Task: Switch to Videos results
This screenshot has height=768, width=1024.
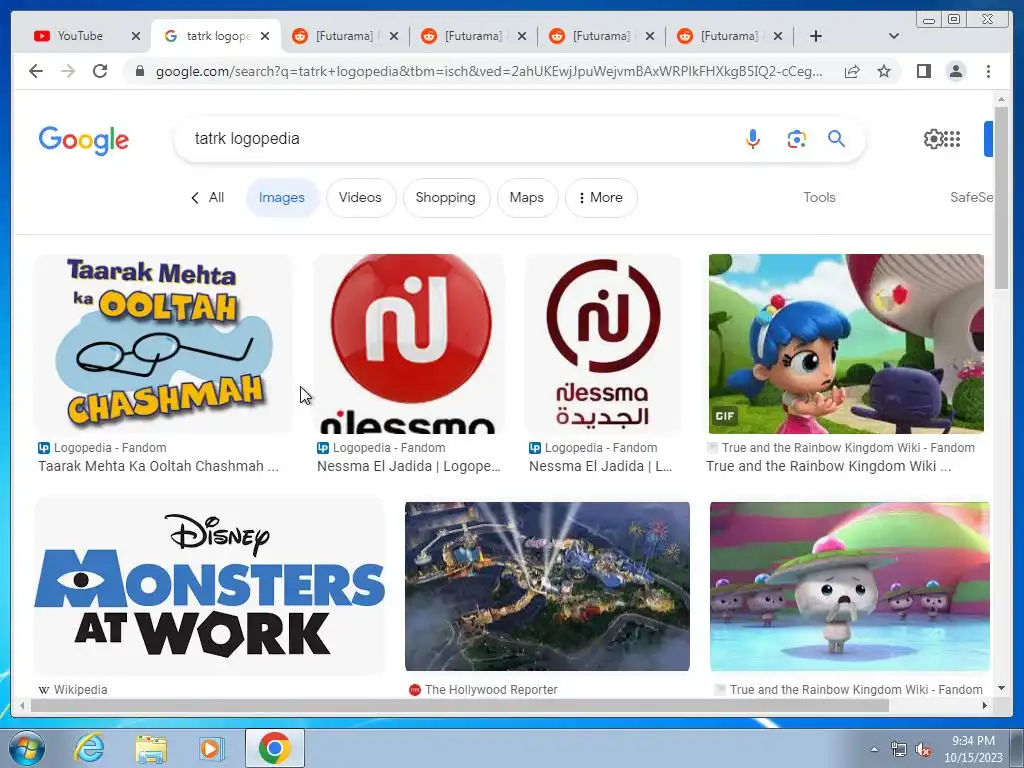Action: (360, 198)
